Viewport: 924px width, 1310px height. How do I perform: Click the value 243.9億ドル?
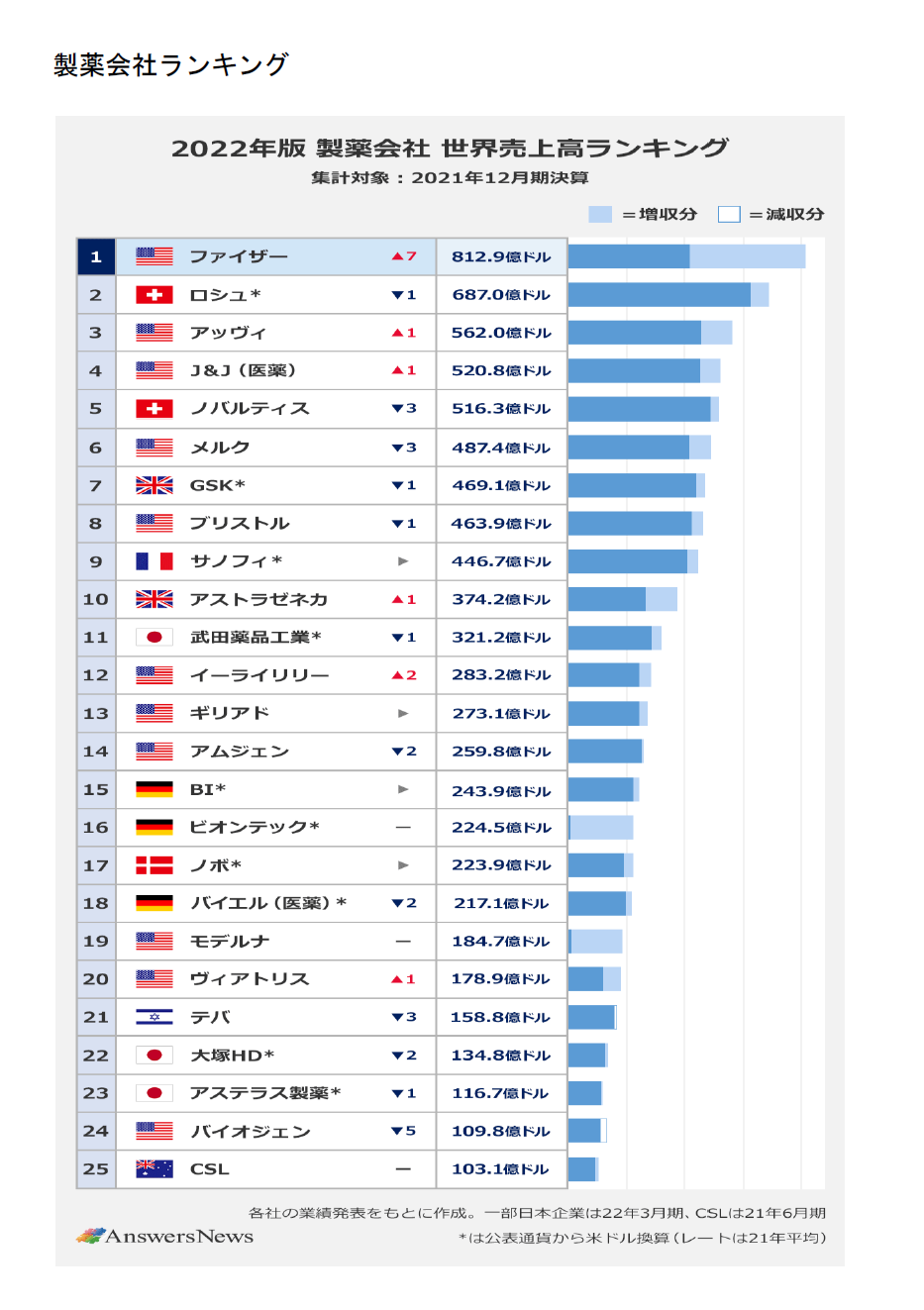click(x=501, y=791)
